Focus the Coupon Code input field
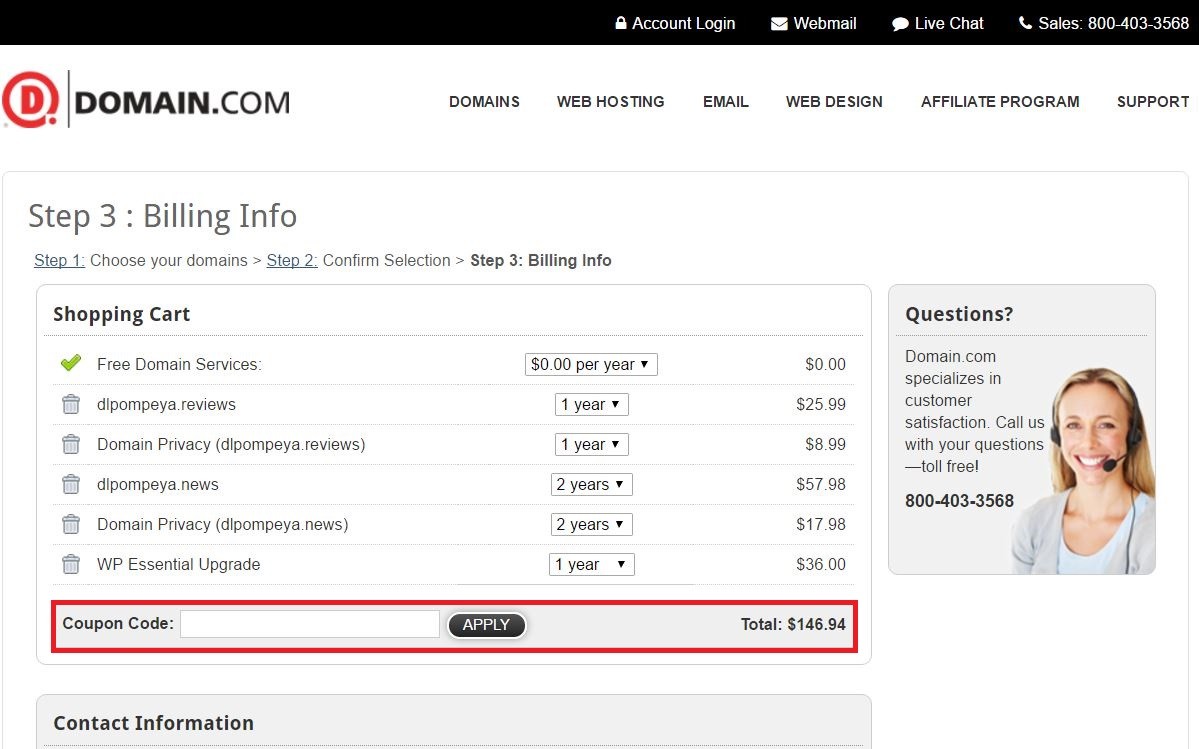The width and height of the screenshot is (1199, 749). point(309,624)
